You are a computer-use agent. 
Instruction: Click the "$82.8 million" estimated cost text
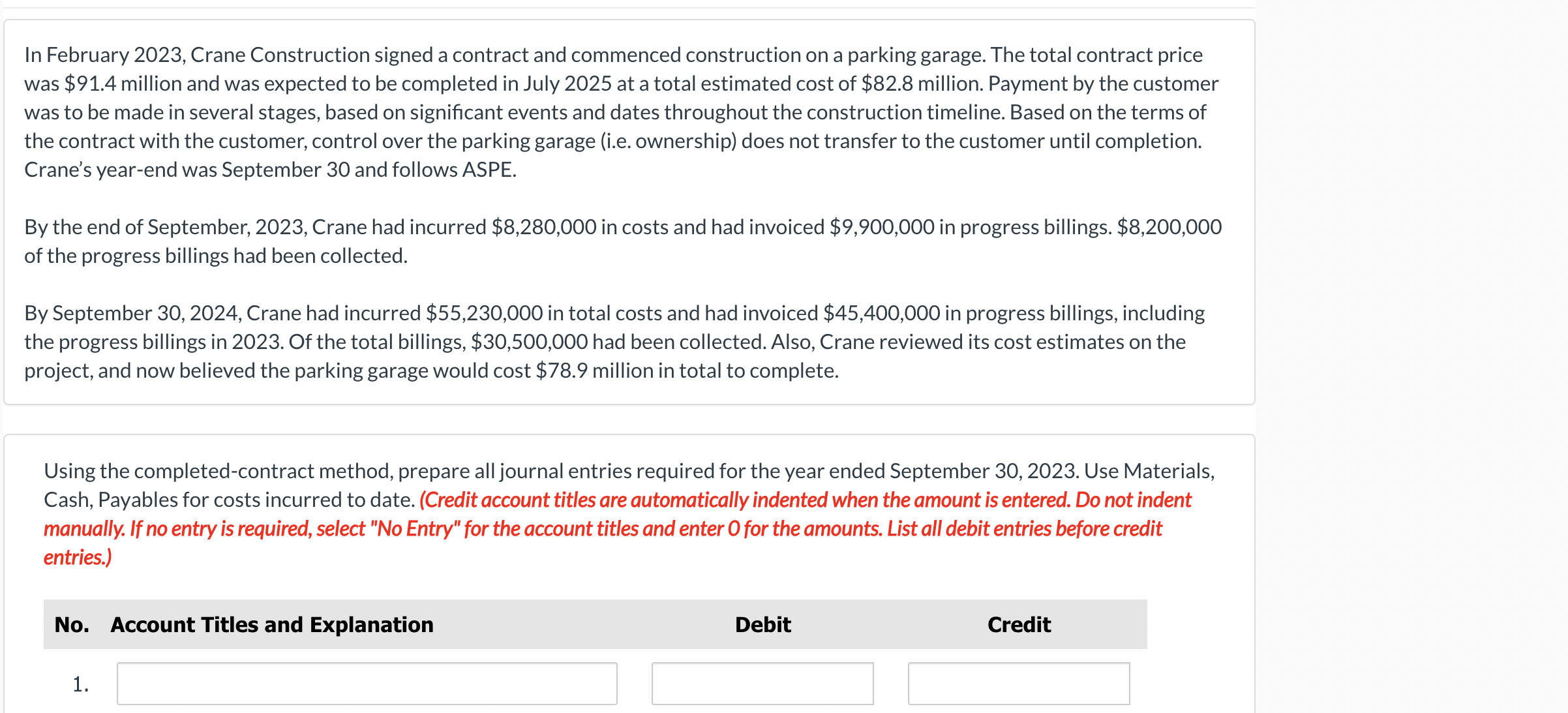click(x=920, y=83)
